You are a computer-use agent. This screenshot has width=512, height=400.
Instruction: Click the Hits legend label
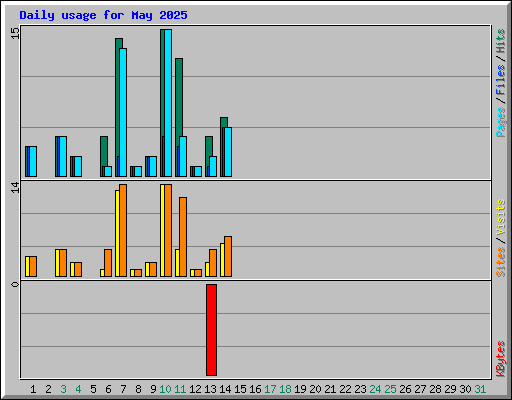pyautogui.click(x=500, y=41)
